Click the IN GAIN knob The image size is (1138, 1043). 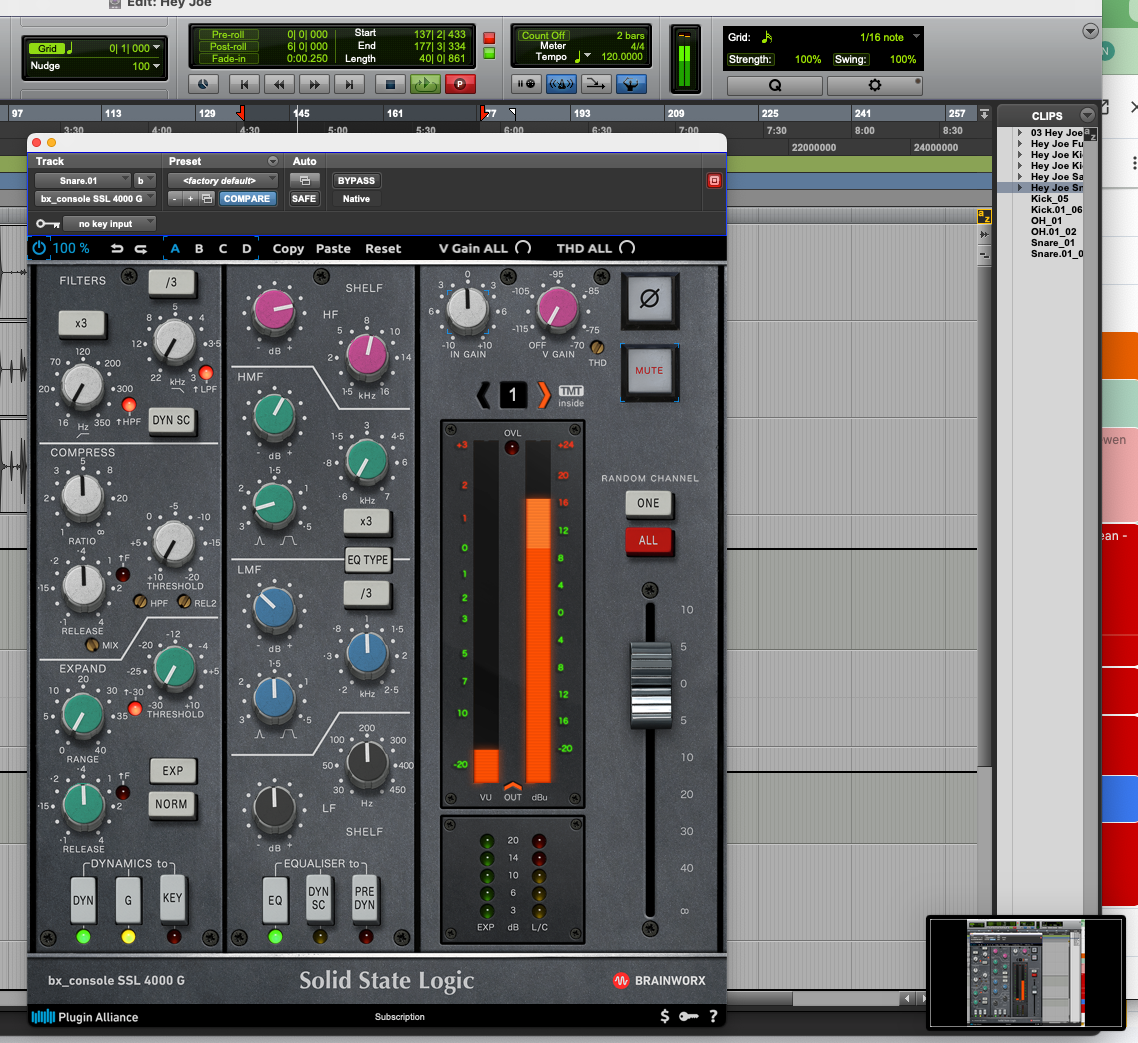coord(467,309)
